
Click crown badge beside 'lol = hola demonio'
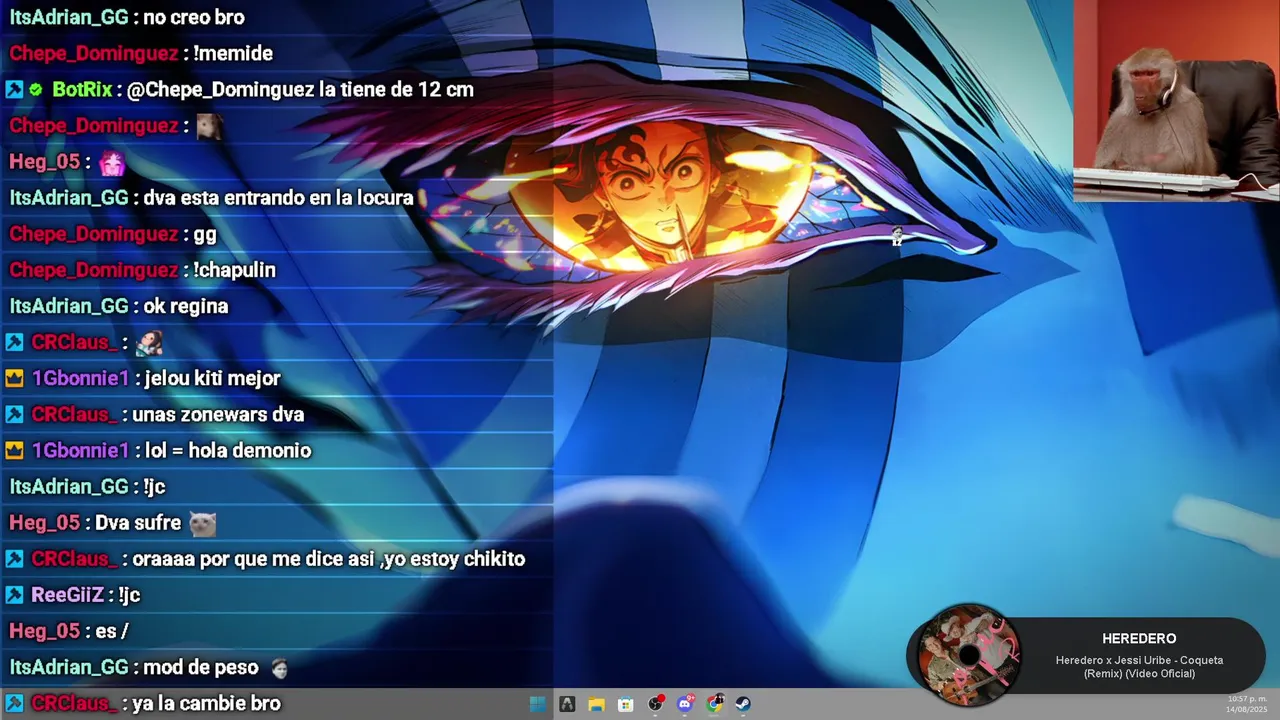14,451
